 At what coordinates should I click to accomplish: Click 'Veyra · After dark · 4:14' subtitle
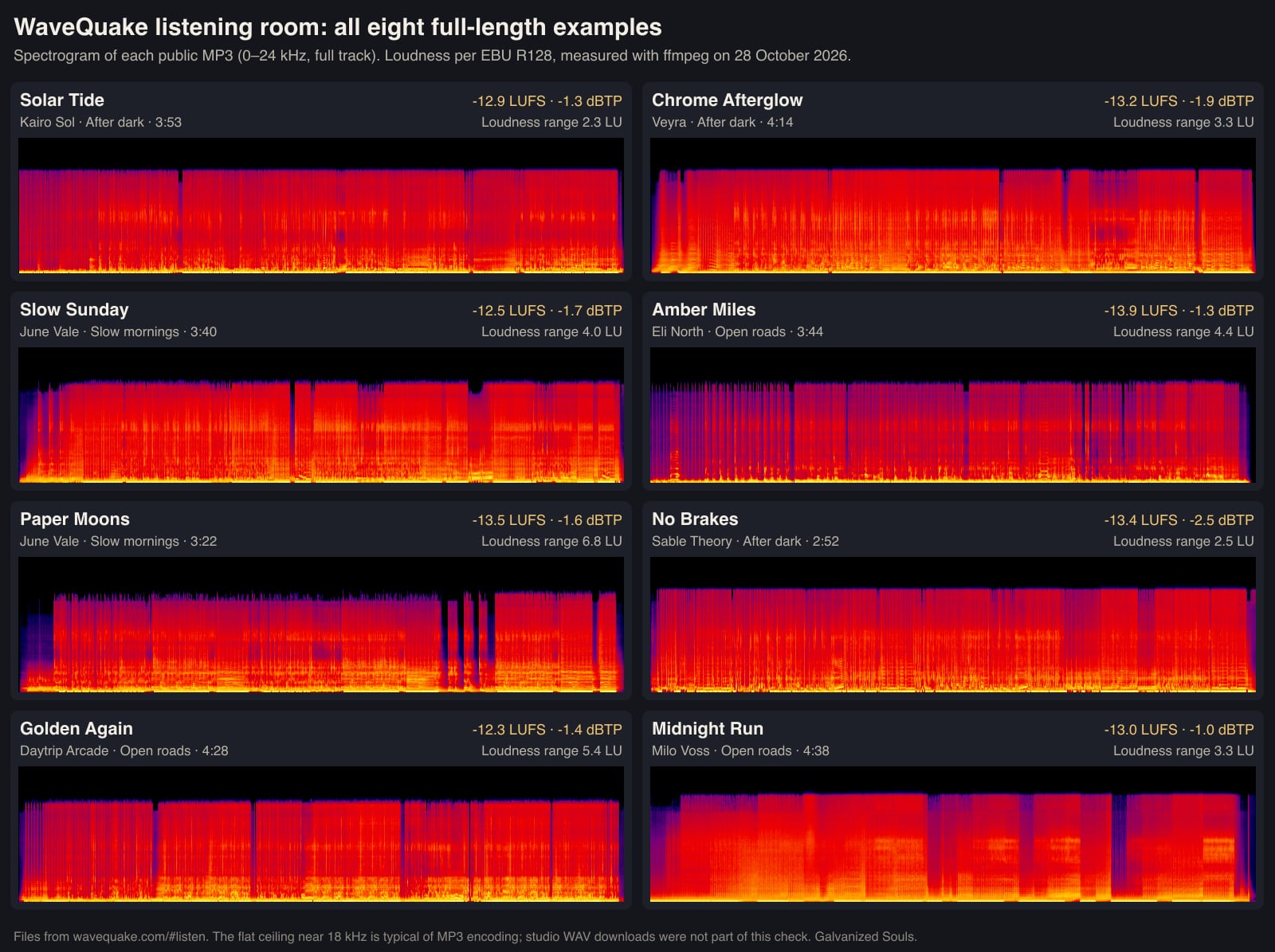point(722,123)
